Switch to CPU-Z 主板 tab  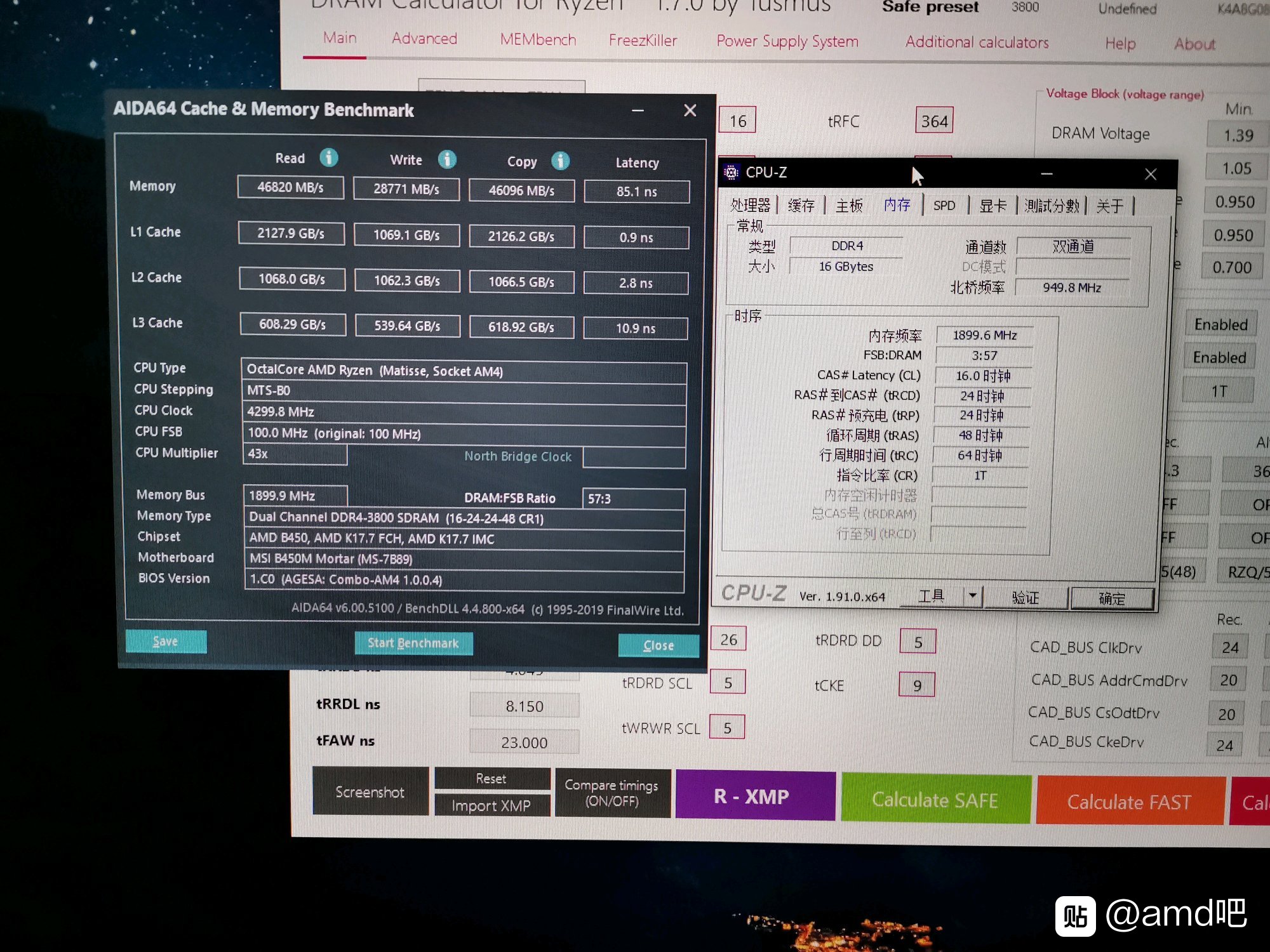coord(849,206)
